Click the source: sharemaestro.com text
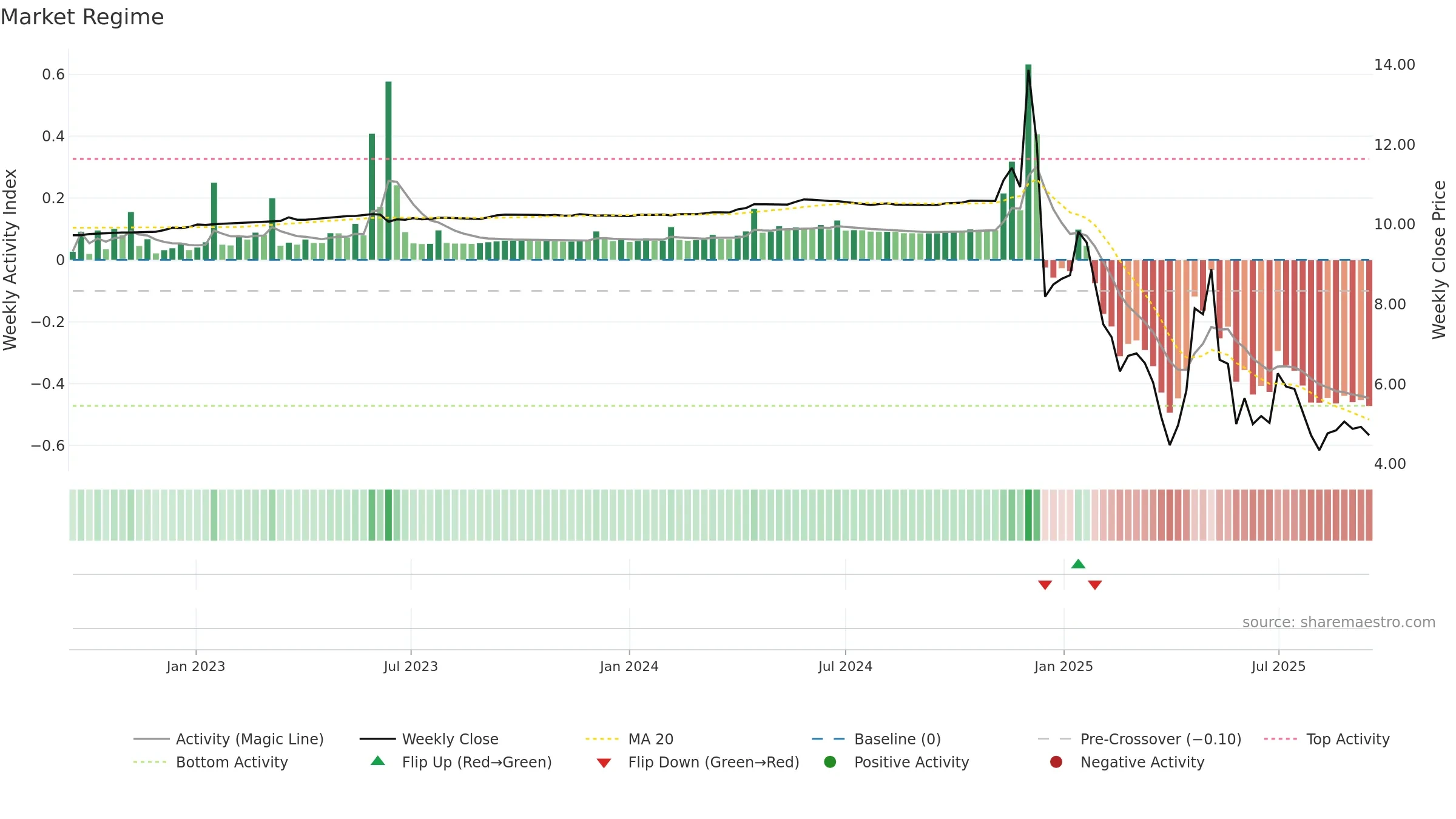This screenshot has width=1456, height=819. coord(1339,622)
